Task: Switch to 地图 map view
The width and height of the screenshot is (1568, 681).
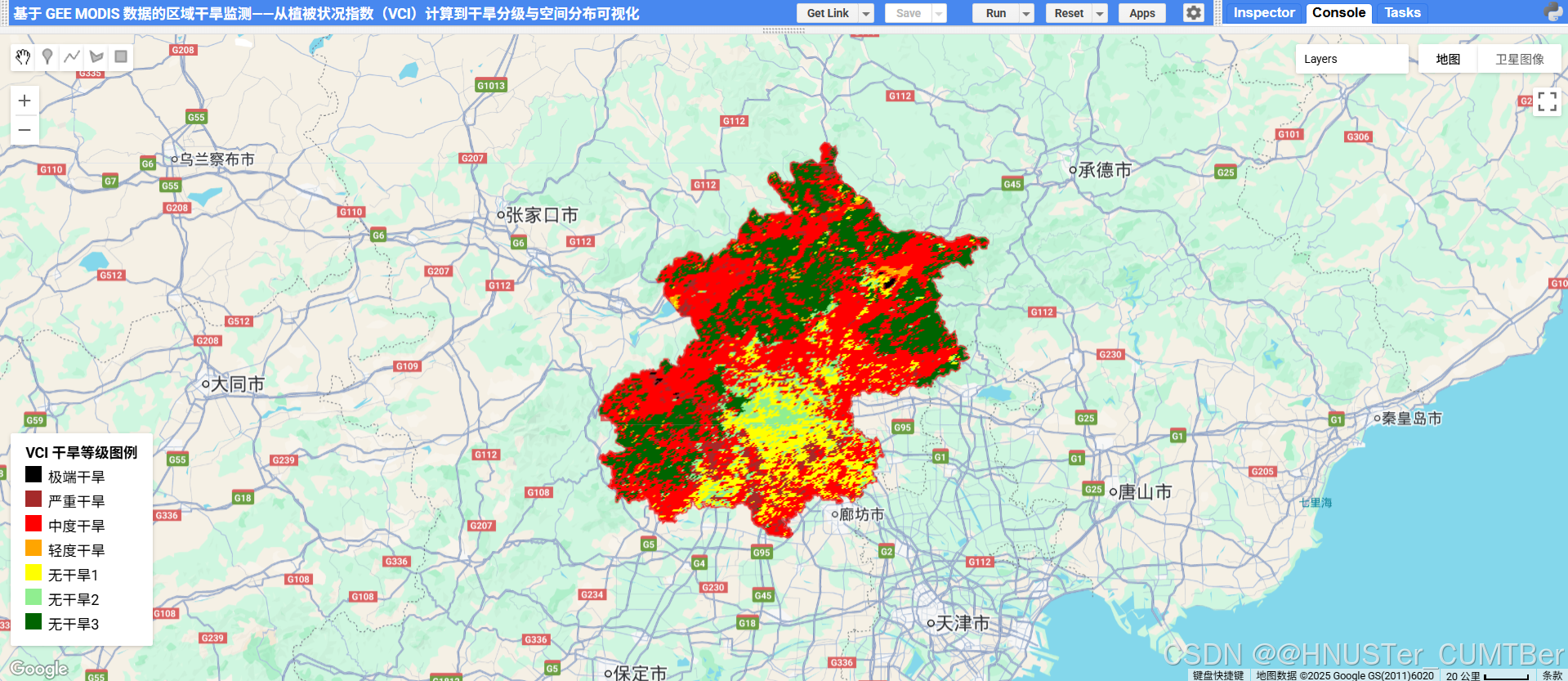Action: click(1448, 59)
